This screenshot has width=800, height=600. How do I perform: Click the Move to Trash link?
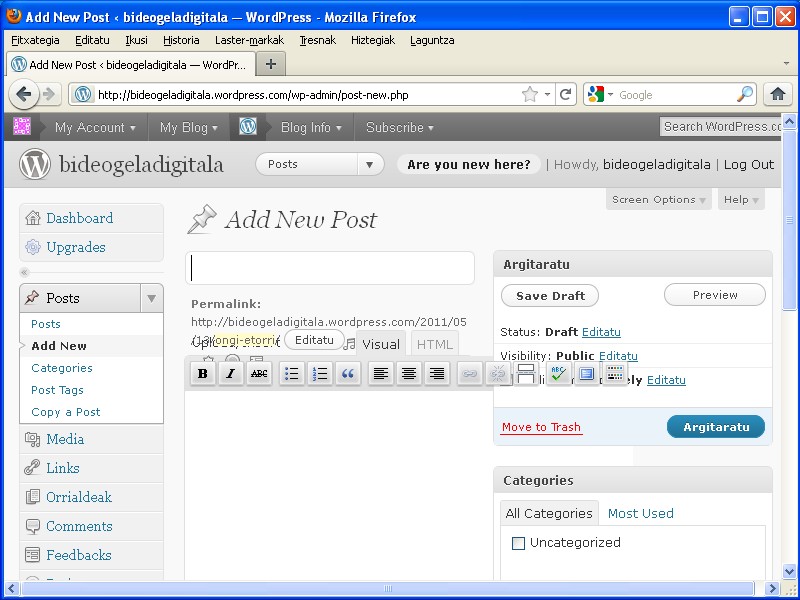coord(541,427)
